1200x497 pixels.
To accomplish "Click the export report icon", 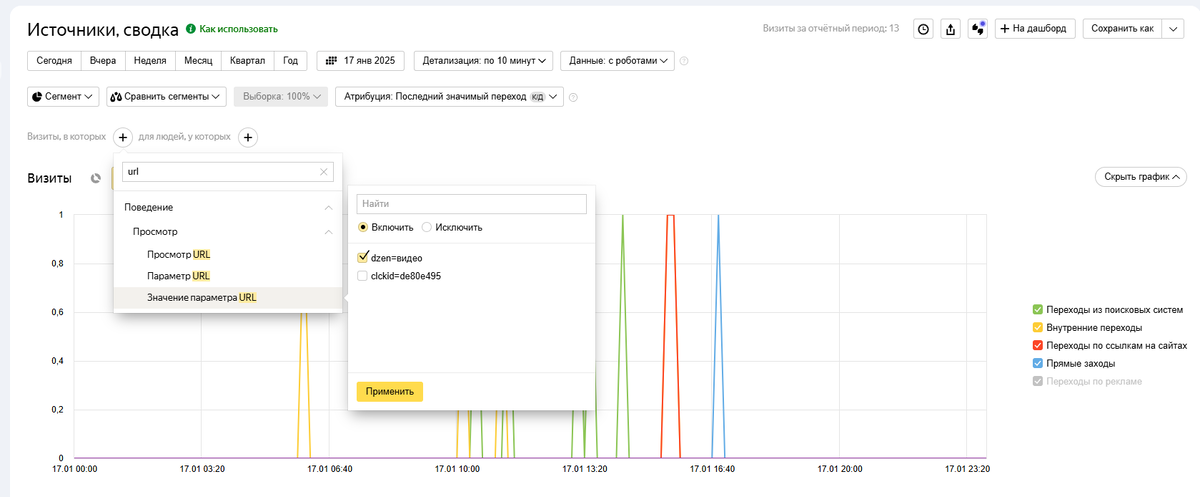I will point(951,29).
